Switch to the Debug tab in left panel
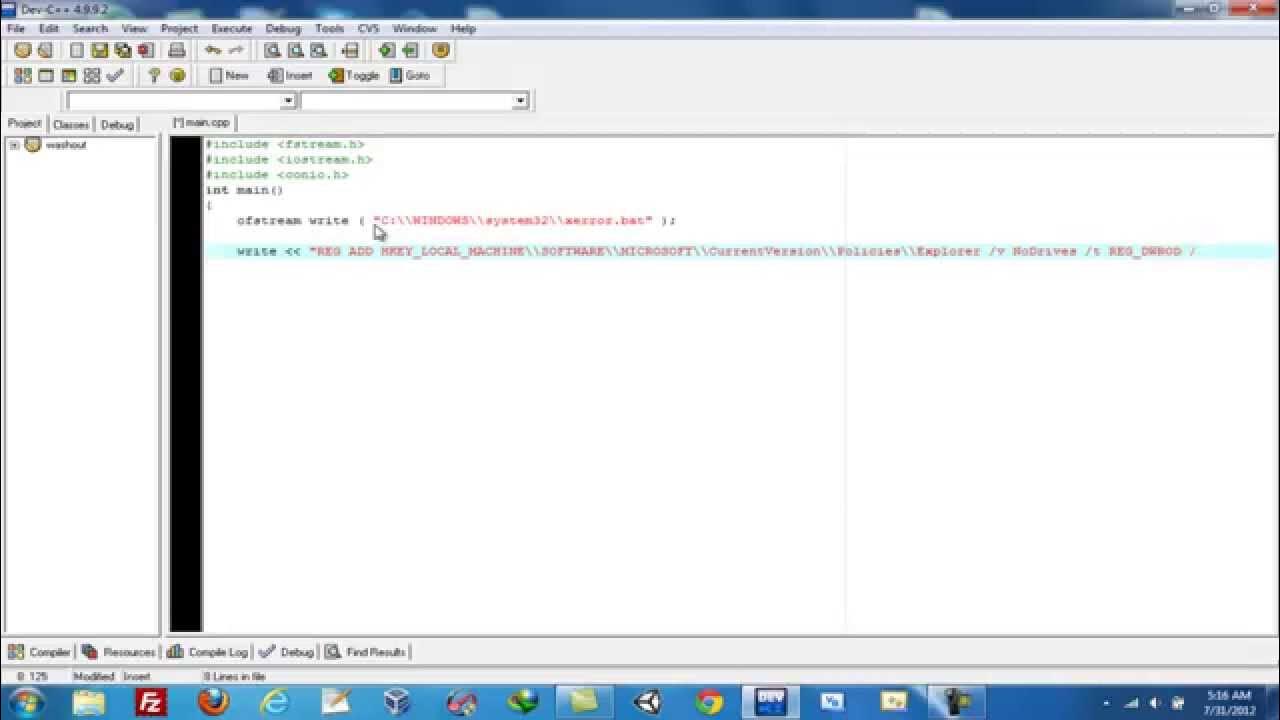 117,125
